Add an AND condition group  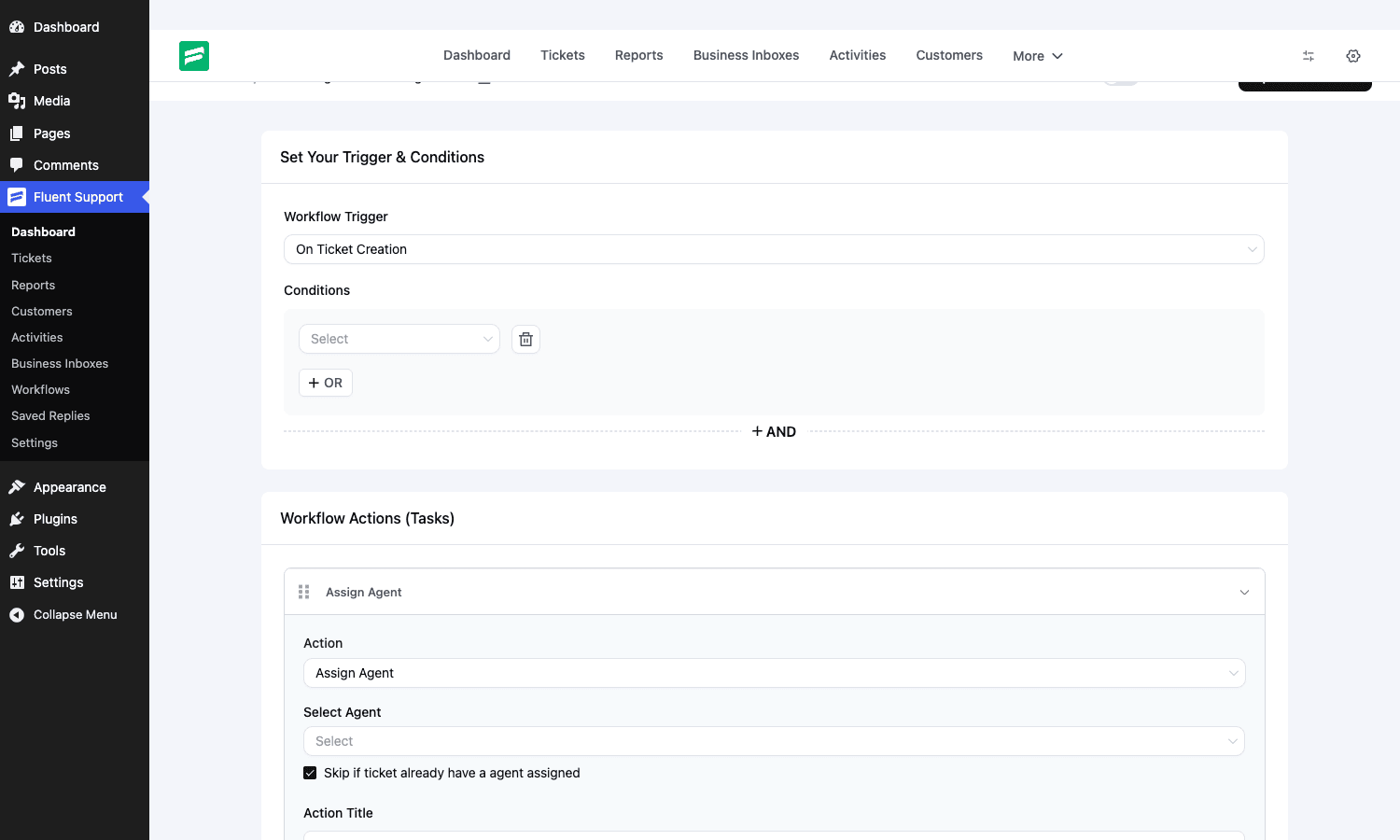774,431
